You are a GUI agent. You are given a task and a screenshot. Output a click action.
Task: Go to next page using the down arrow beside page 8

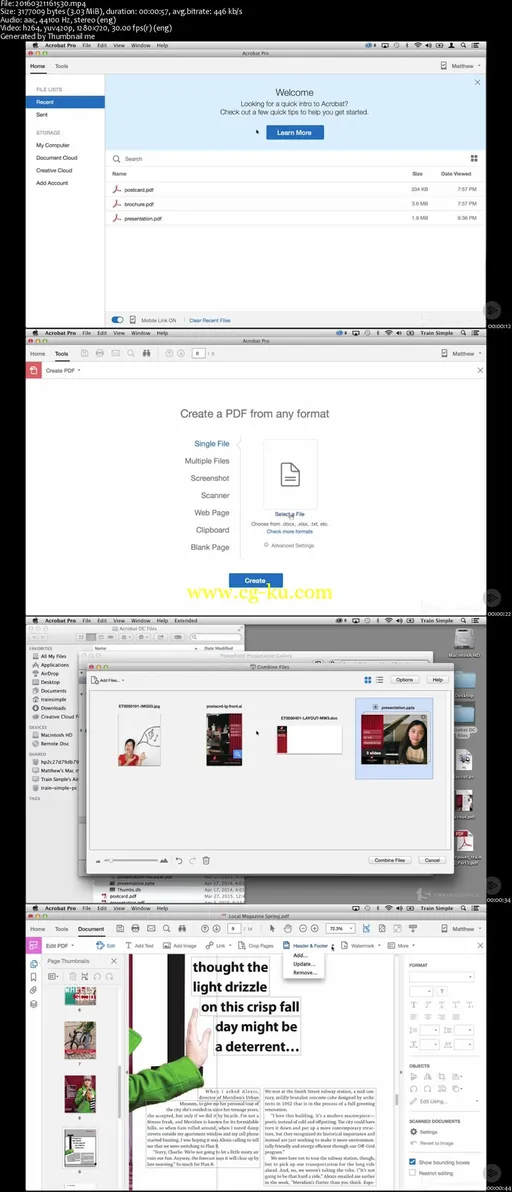(216, 928)
